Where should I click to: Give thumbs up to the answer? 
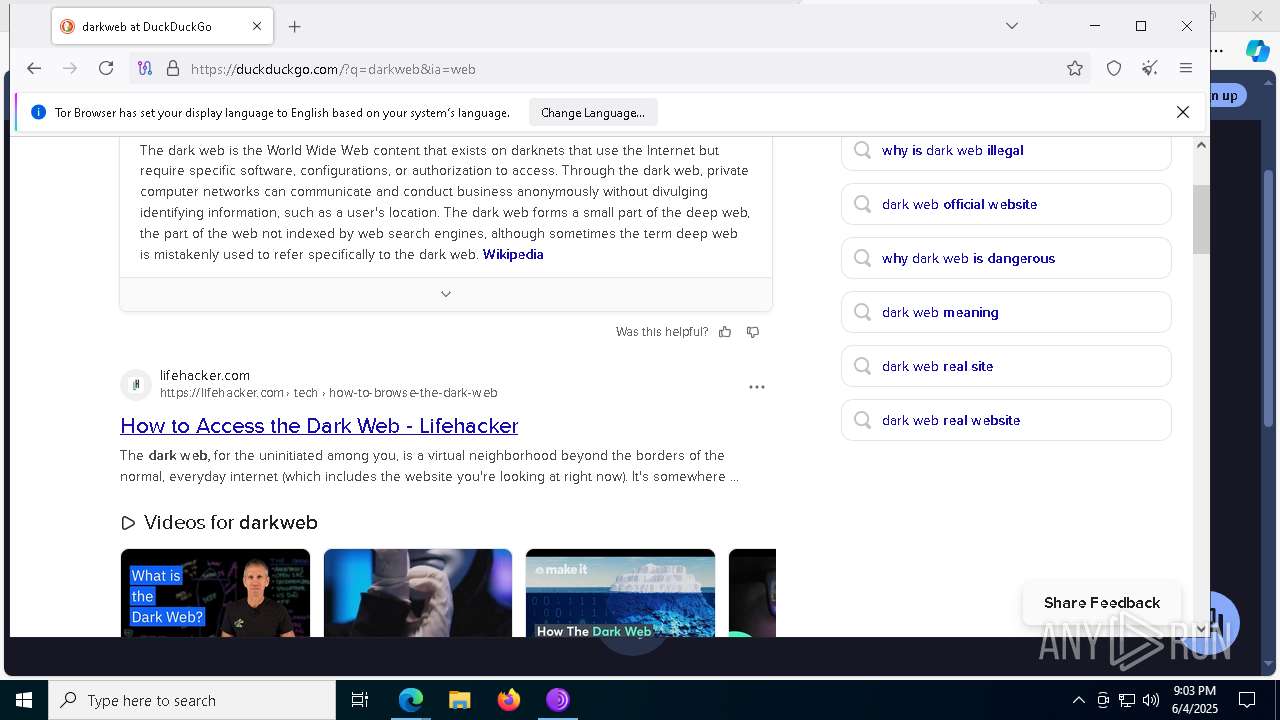(x=725, y=332)
